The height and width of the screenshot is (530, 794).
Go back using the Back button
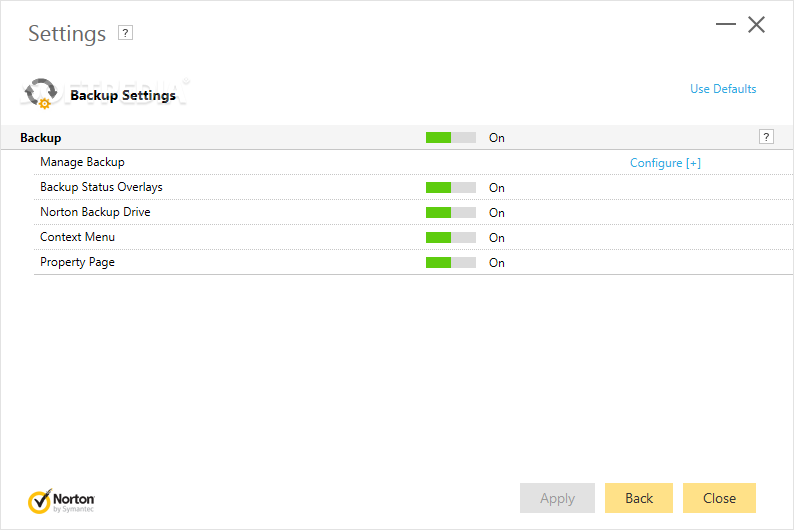pos(639,498)
